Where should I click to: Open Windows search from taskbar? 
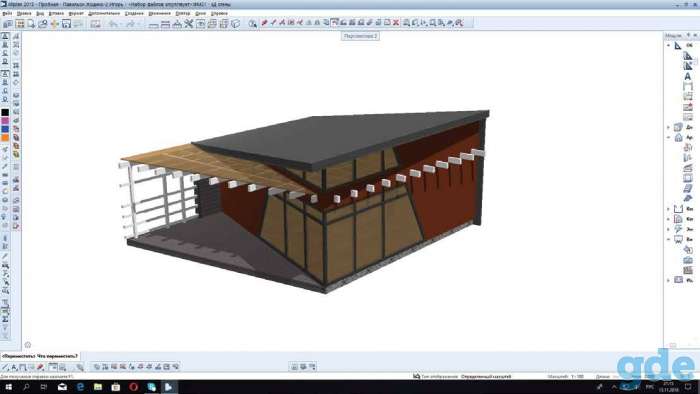[26, 387]
